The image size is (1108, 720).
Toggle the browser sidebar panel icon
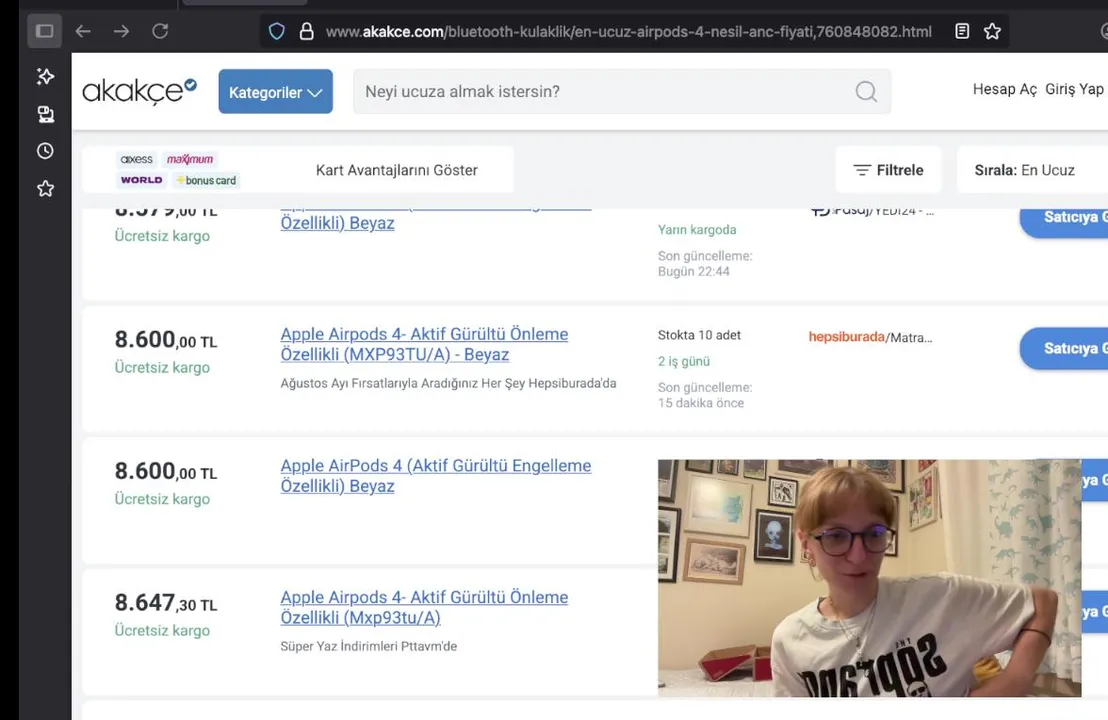45,31
